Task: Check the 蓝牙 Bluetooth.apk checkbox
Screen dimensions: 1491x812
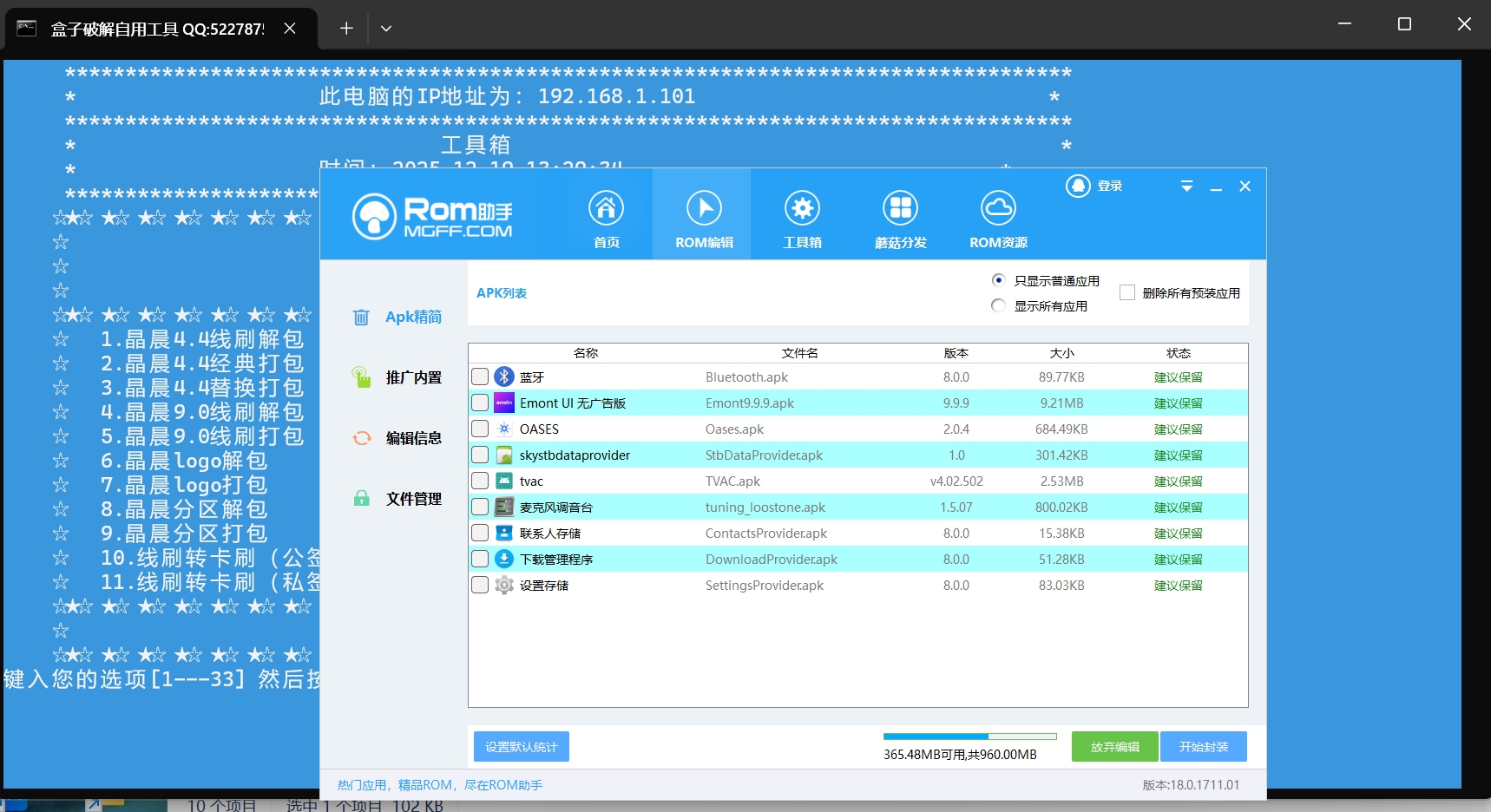Action: (480, 377)
